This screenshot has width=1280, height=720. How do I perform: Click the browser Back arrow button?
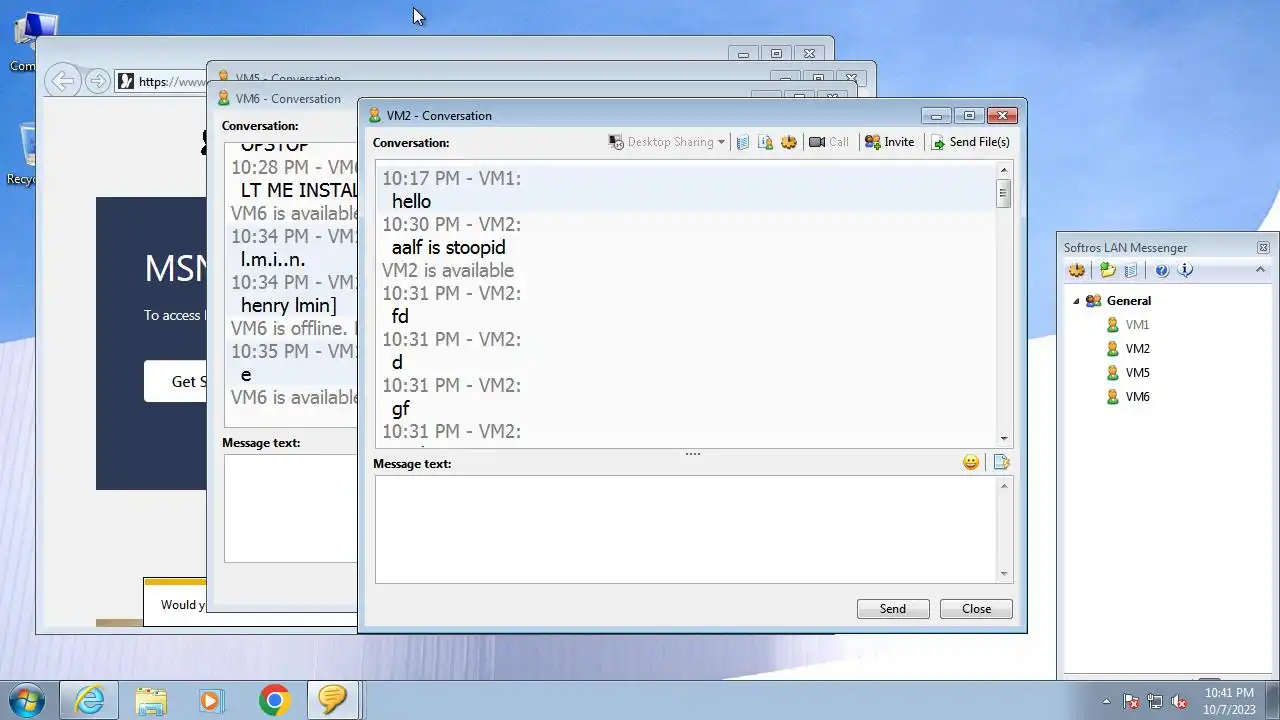(63, 81)
